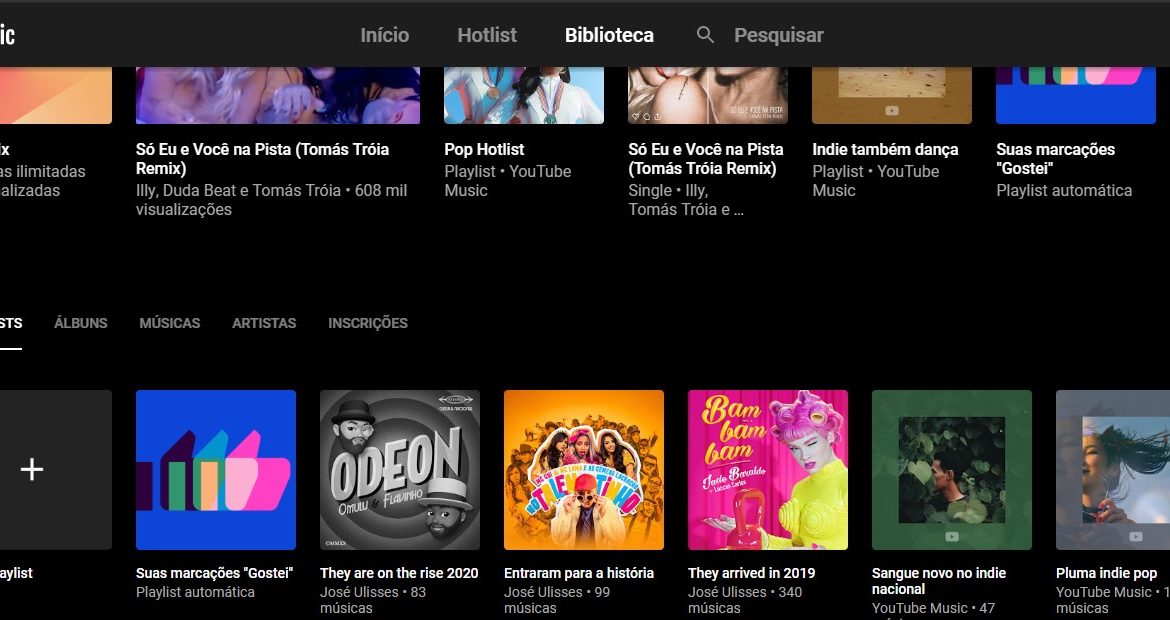
Task: Open the thumbs-up Gostei cover beside the ODEON playlist
Action: [x=216, y=470]
